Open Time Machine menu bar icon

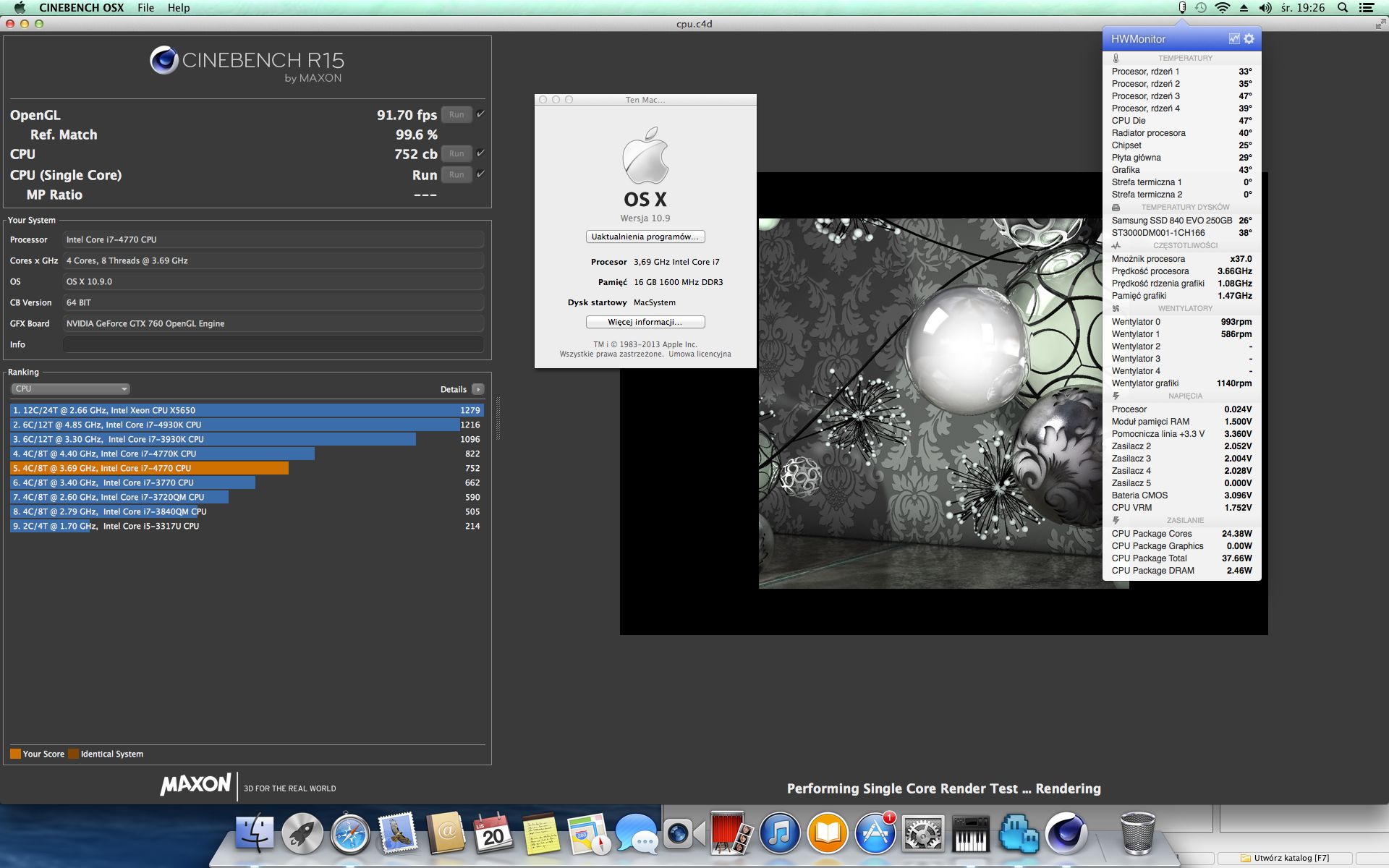(x=1201, y=8)
